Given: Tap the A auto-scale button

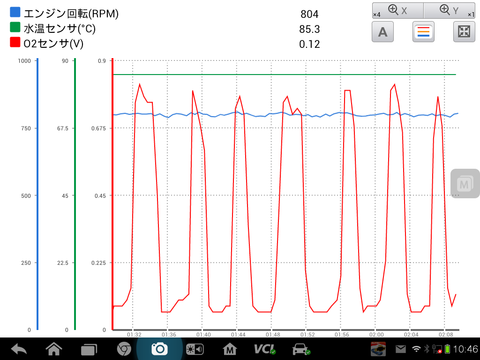Looking at the screenshot, I should (x=383, y=32).
